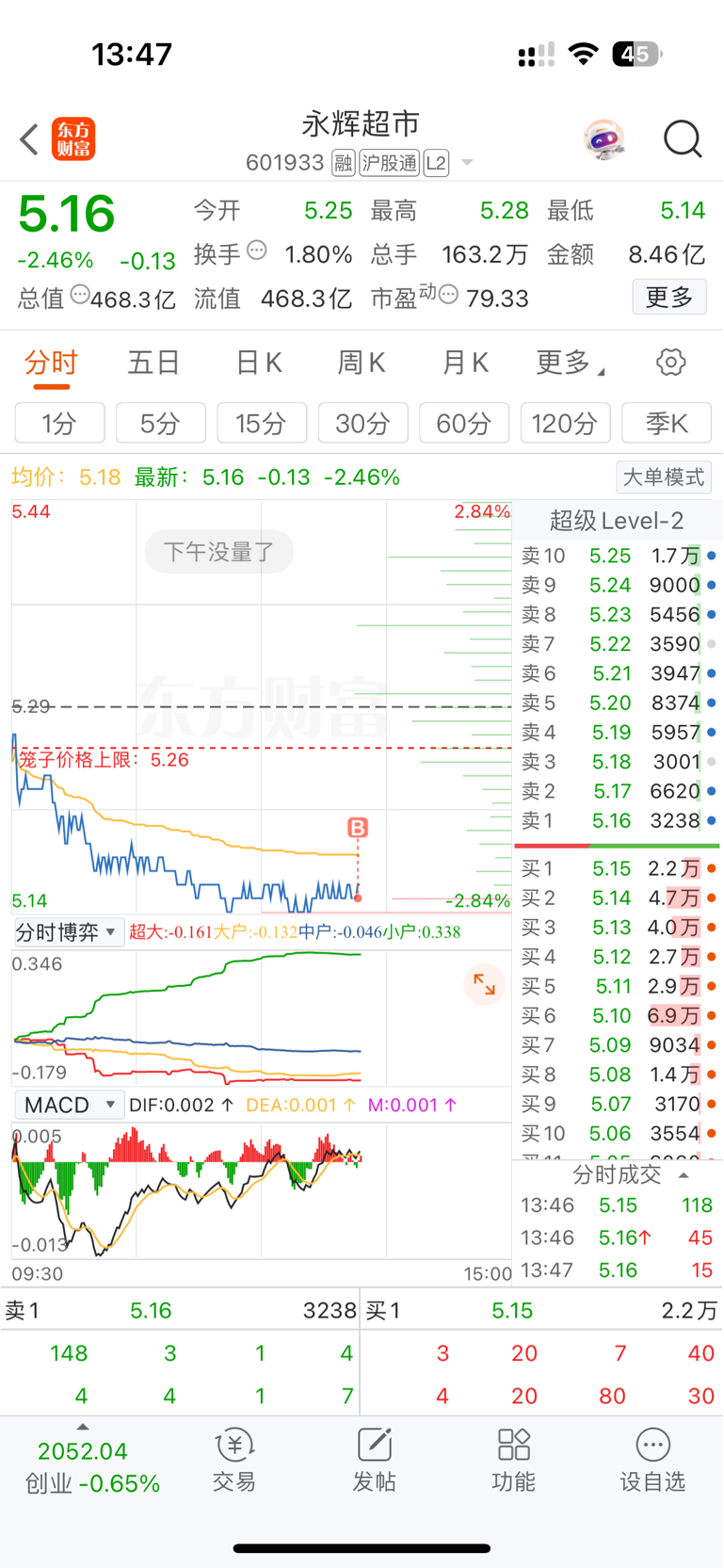Select the 15分 period button
724x1568 pixels.
(262, 423)
